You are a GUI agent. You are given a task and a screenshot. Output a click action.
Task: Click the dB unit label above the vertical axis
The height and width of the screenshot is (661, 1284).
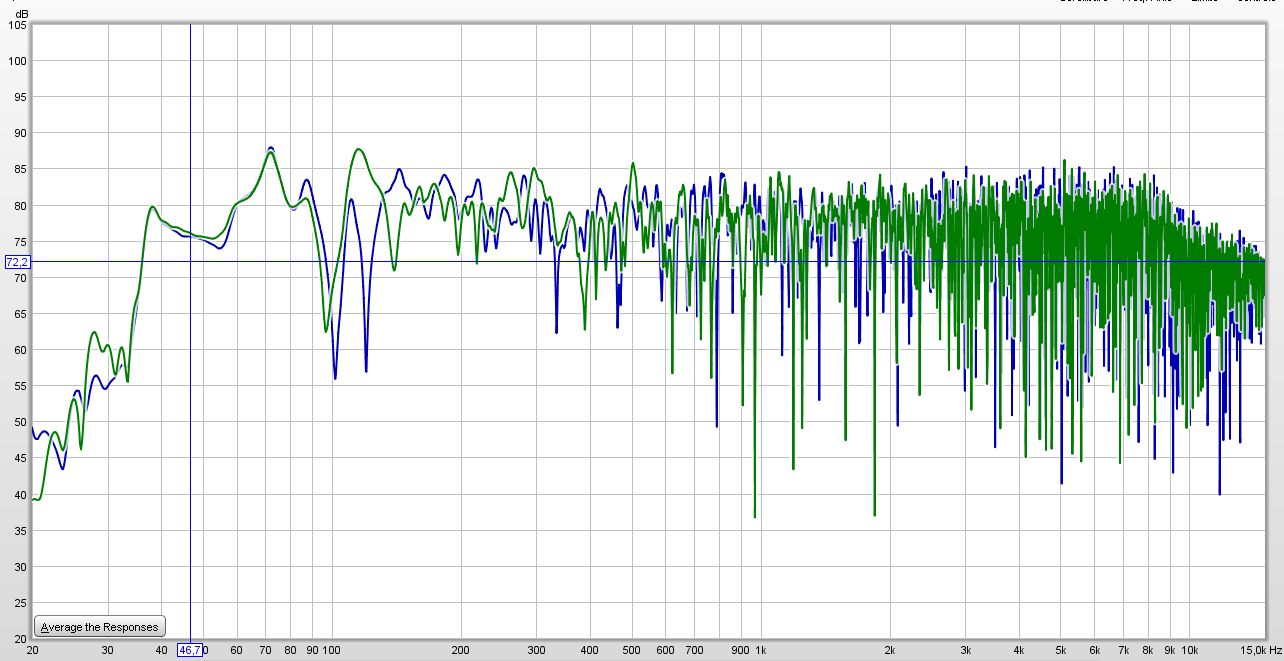coord(22,12)
